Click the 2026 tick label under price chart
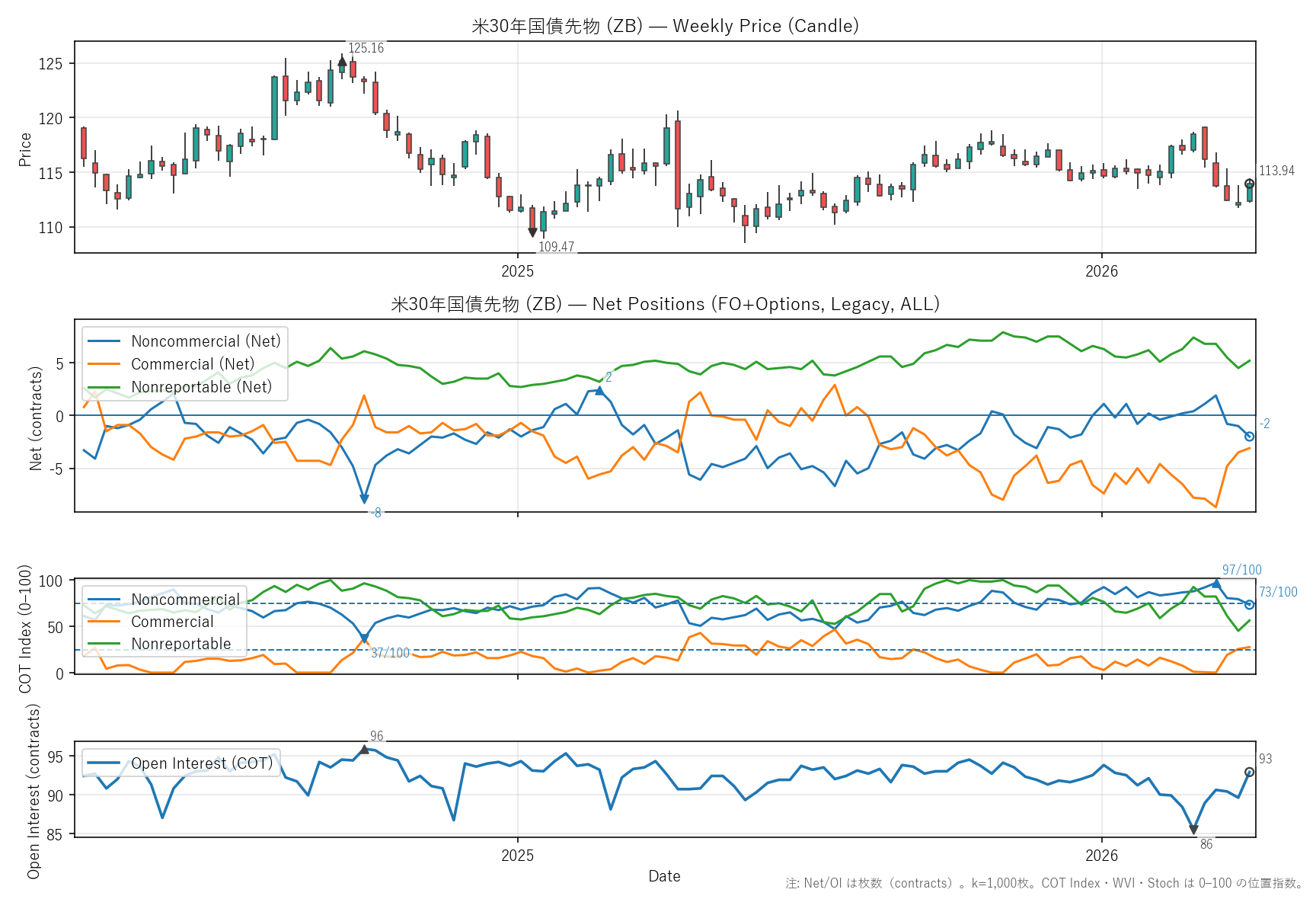Viewport: 1316px width, 899px height. [x=1101, y=271]
